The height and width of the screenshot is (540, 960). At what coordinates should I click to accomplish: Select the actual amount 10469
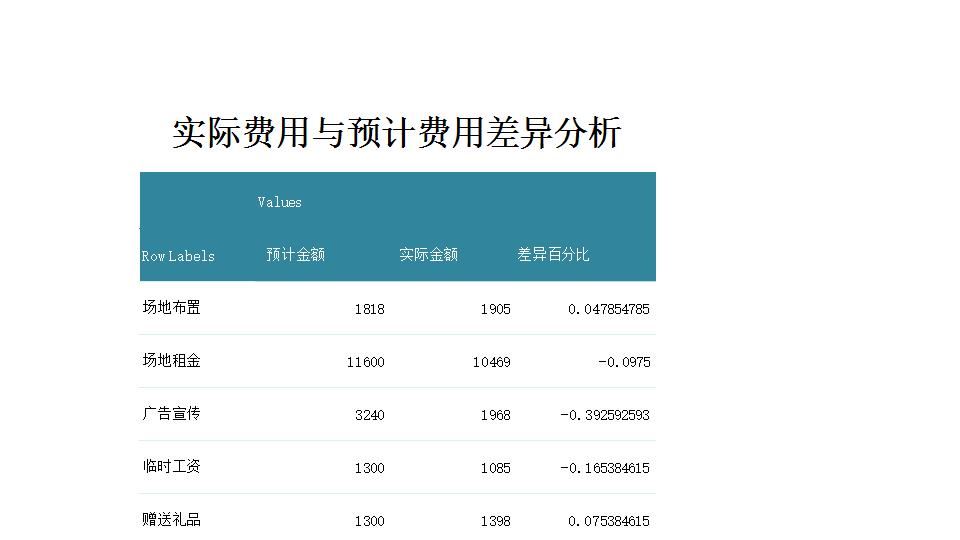click(492, 362)
